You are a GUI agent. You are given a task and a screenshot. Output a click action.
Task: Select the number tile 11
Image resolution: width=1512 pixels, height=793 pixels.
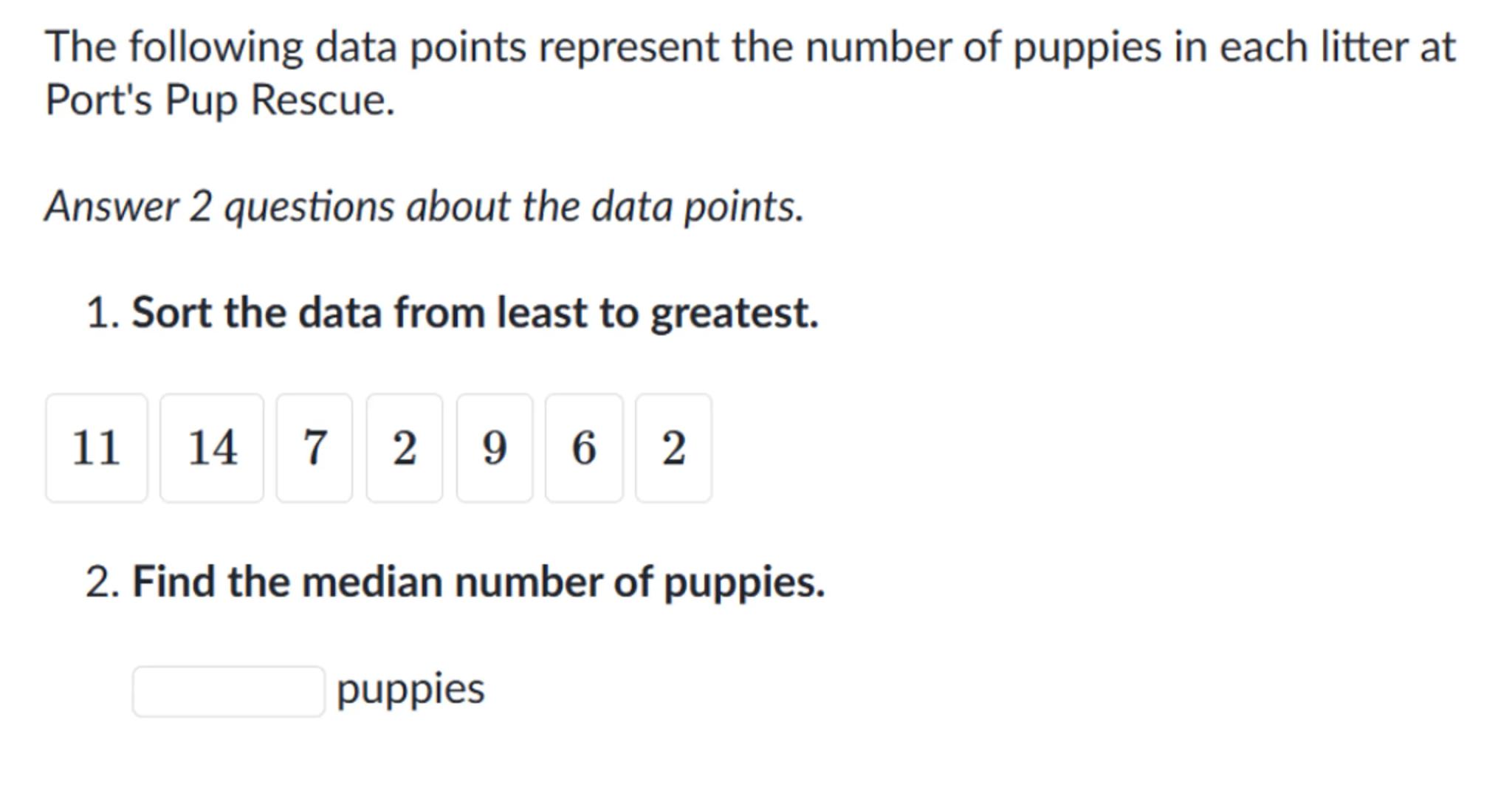[x=97, y=448]
